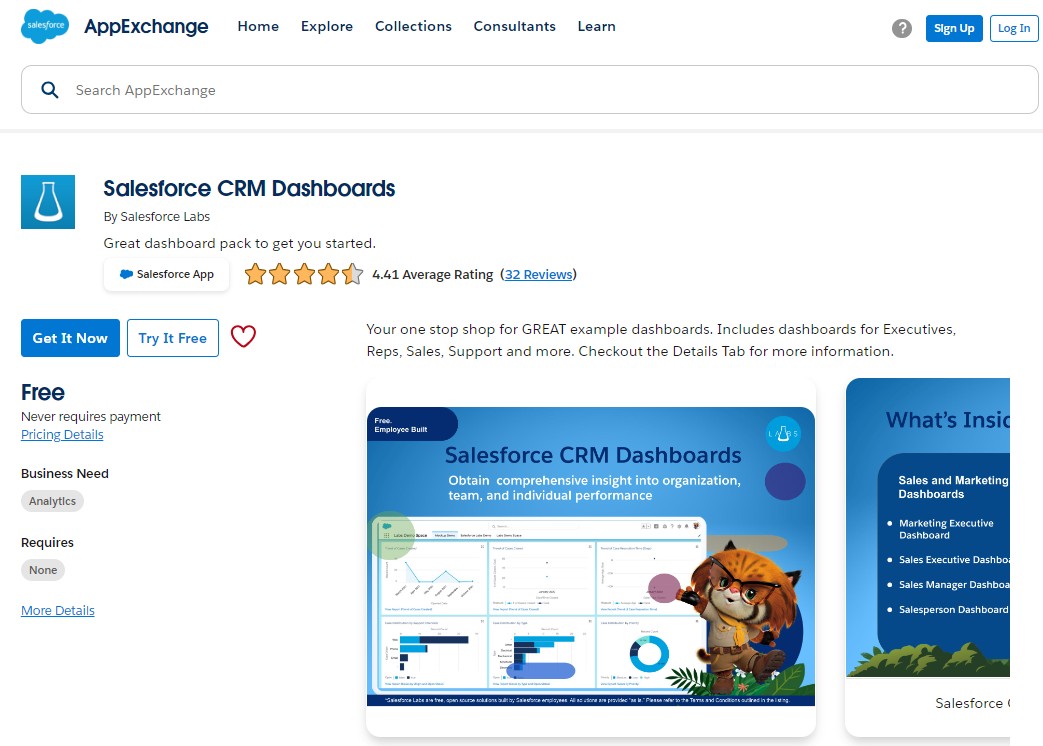Open Pricing Details
The image size is (1043, 746).
[62, 434]
